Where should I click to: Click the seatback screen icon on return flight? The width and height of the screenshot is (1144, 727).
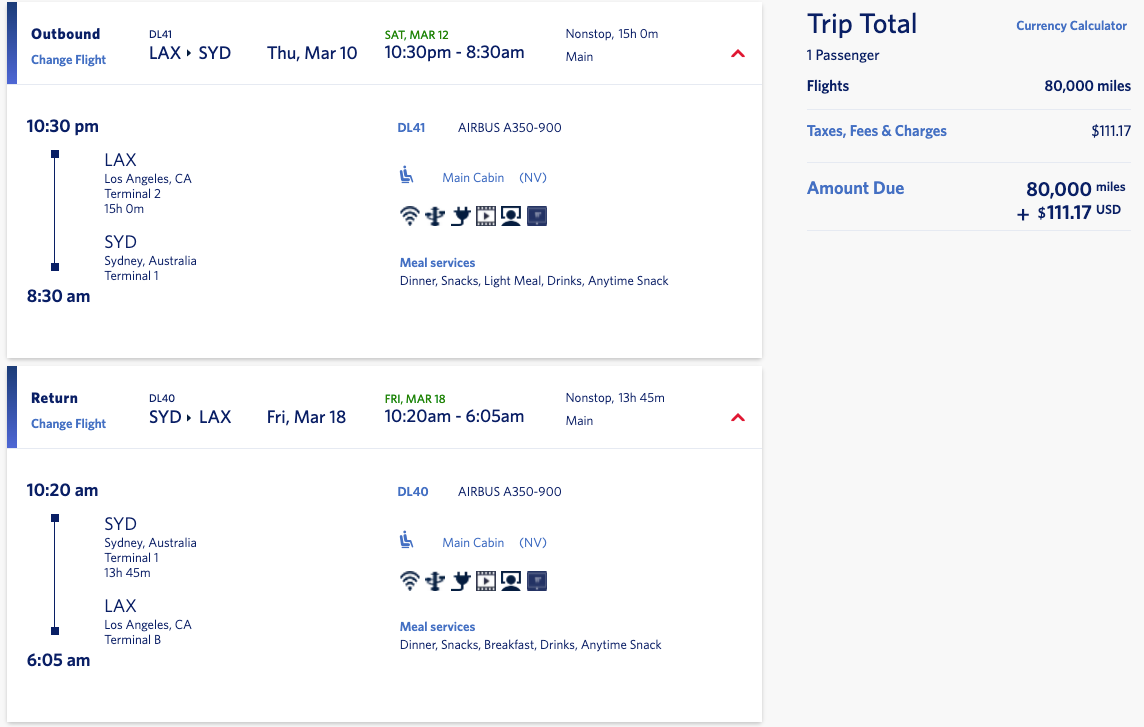(538, 580)
